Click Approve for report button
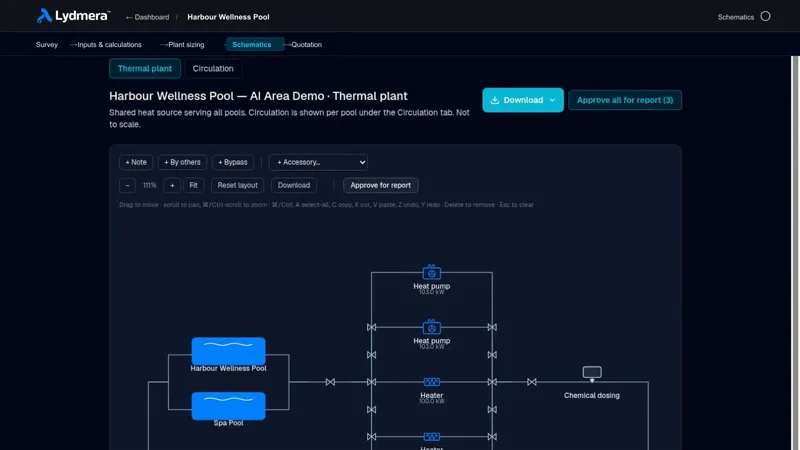This screenshot has height=450, width=800. pyautogui.click(x=381, y=185)
